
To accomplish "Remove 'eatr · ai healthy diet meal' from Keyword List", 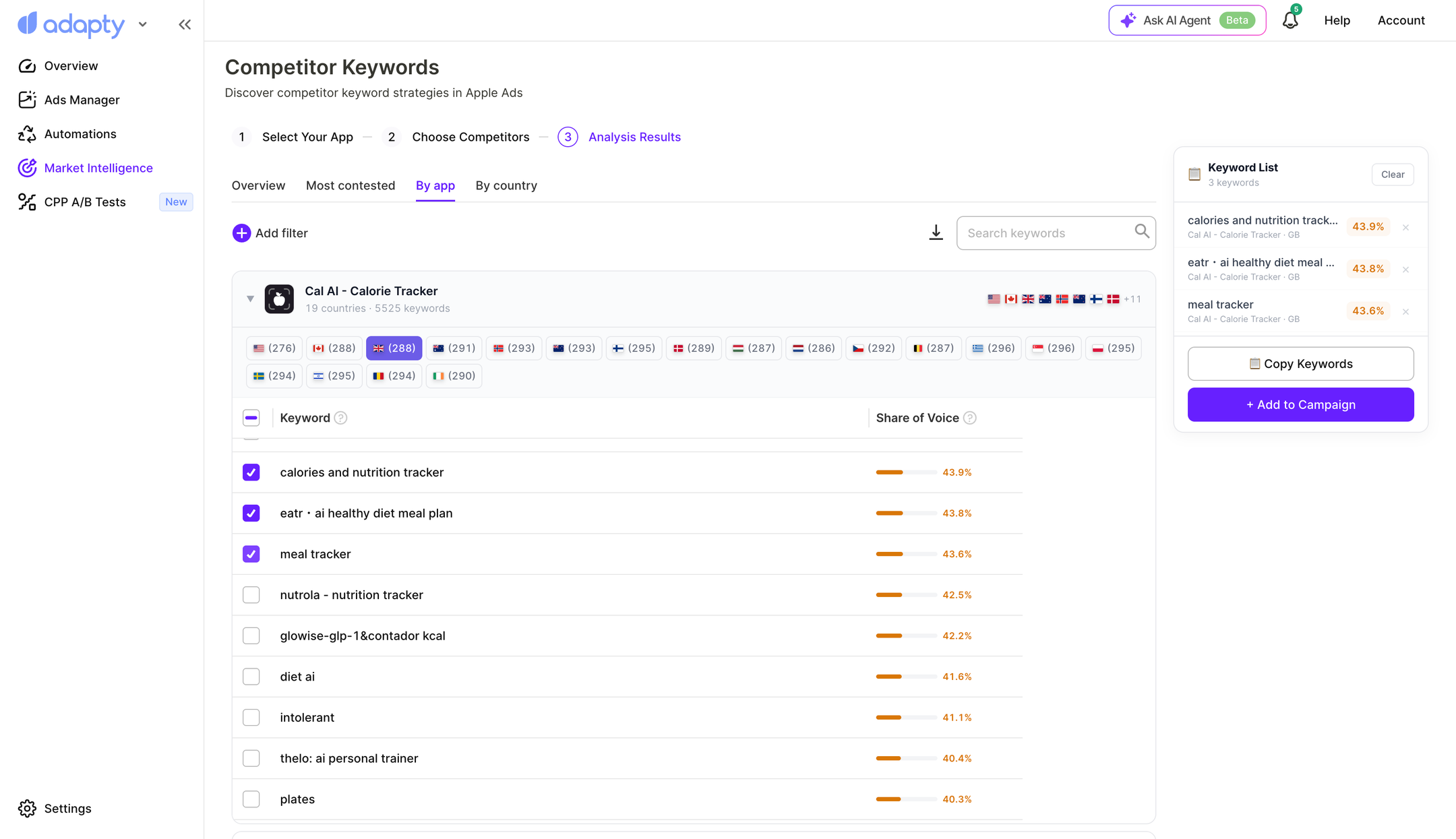I will click(x=1405, y=270).
